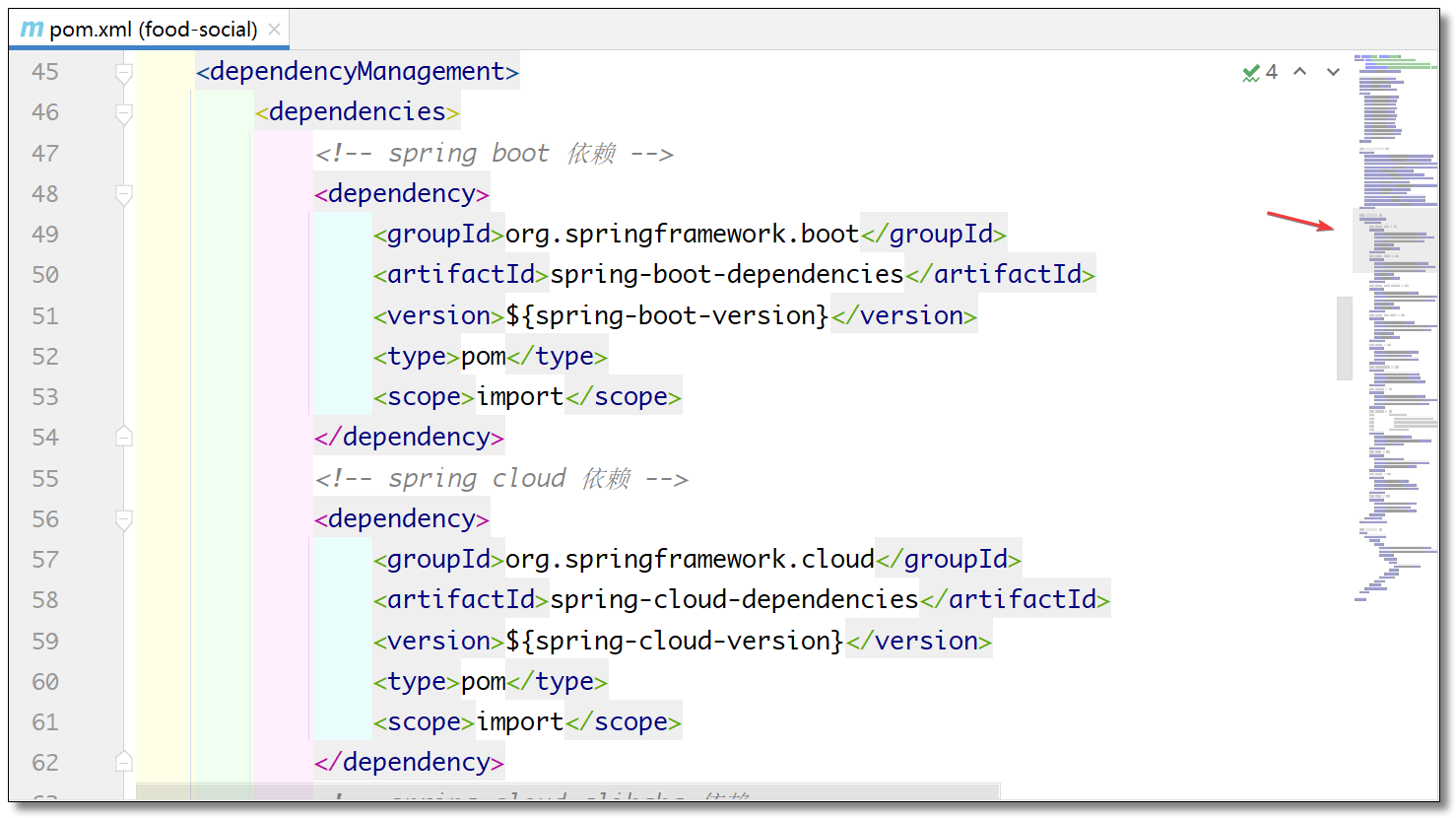Collapse the dependency block at line 48

coord(124,194)
